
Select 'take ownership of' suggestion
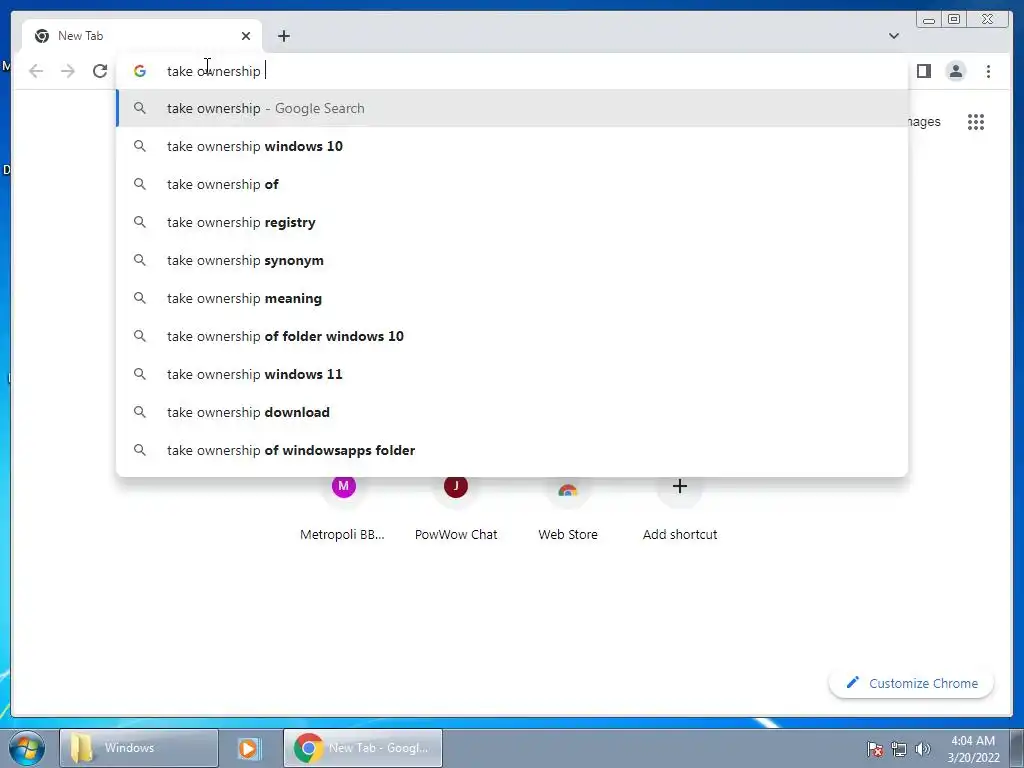coord(512,184)
